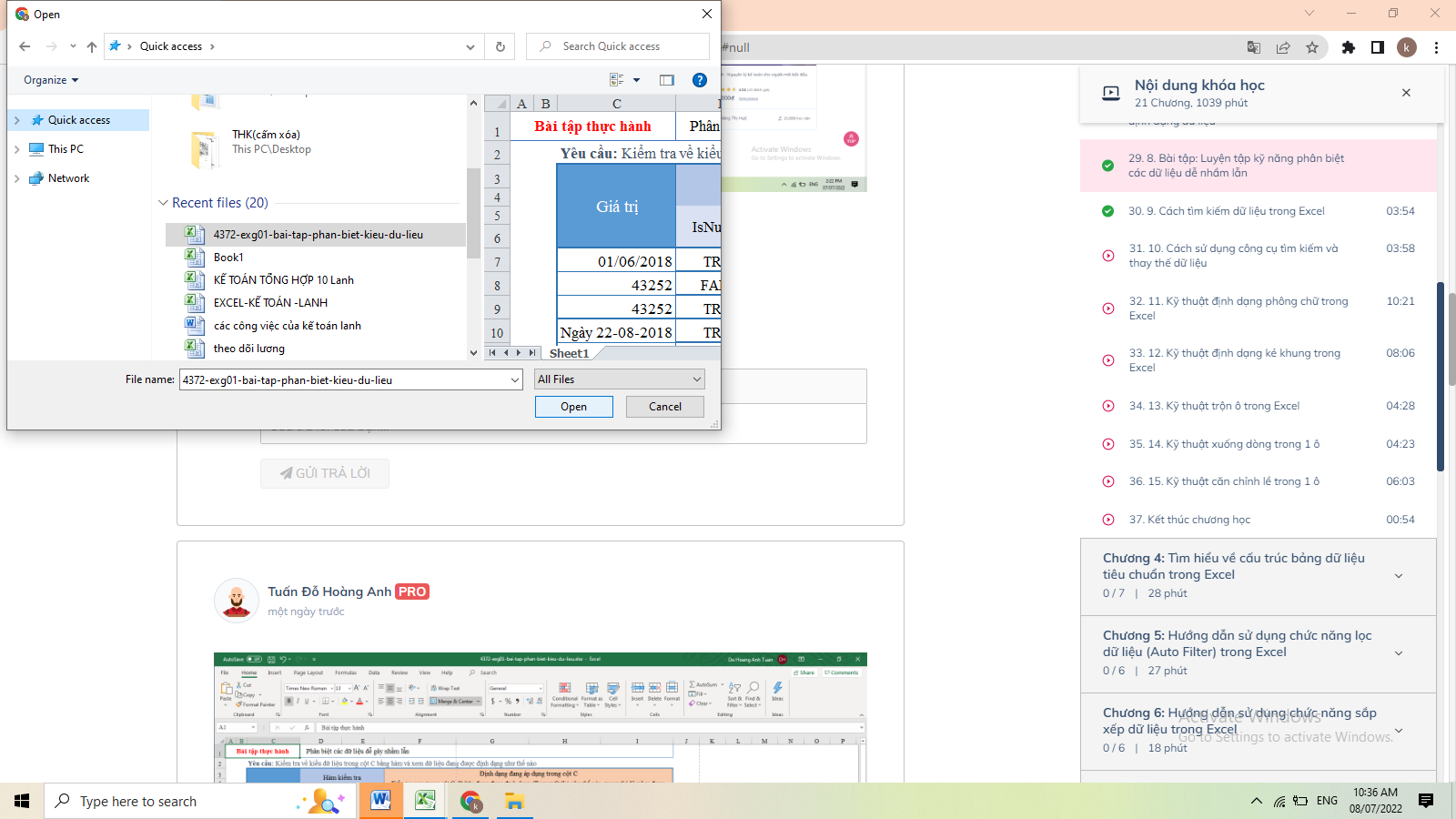
Task: Expand Chương 6 sắp xếp dữ liệu
Action: 1259,731
